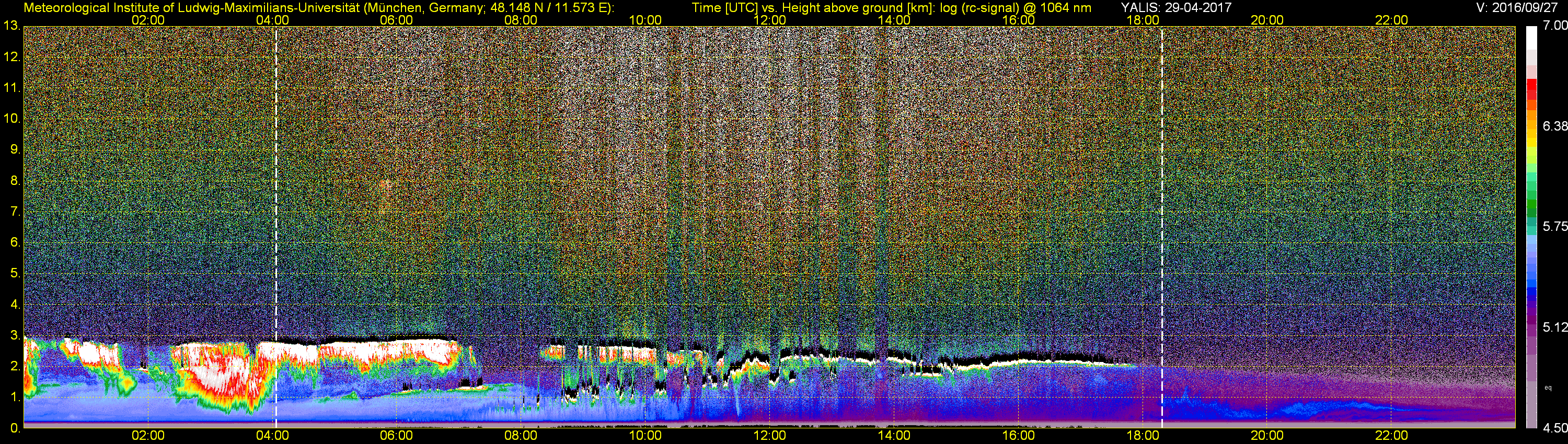1568x444 pixels.
Task: Click the 7.00 value atop the color scale
Action: 1554,26
